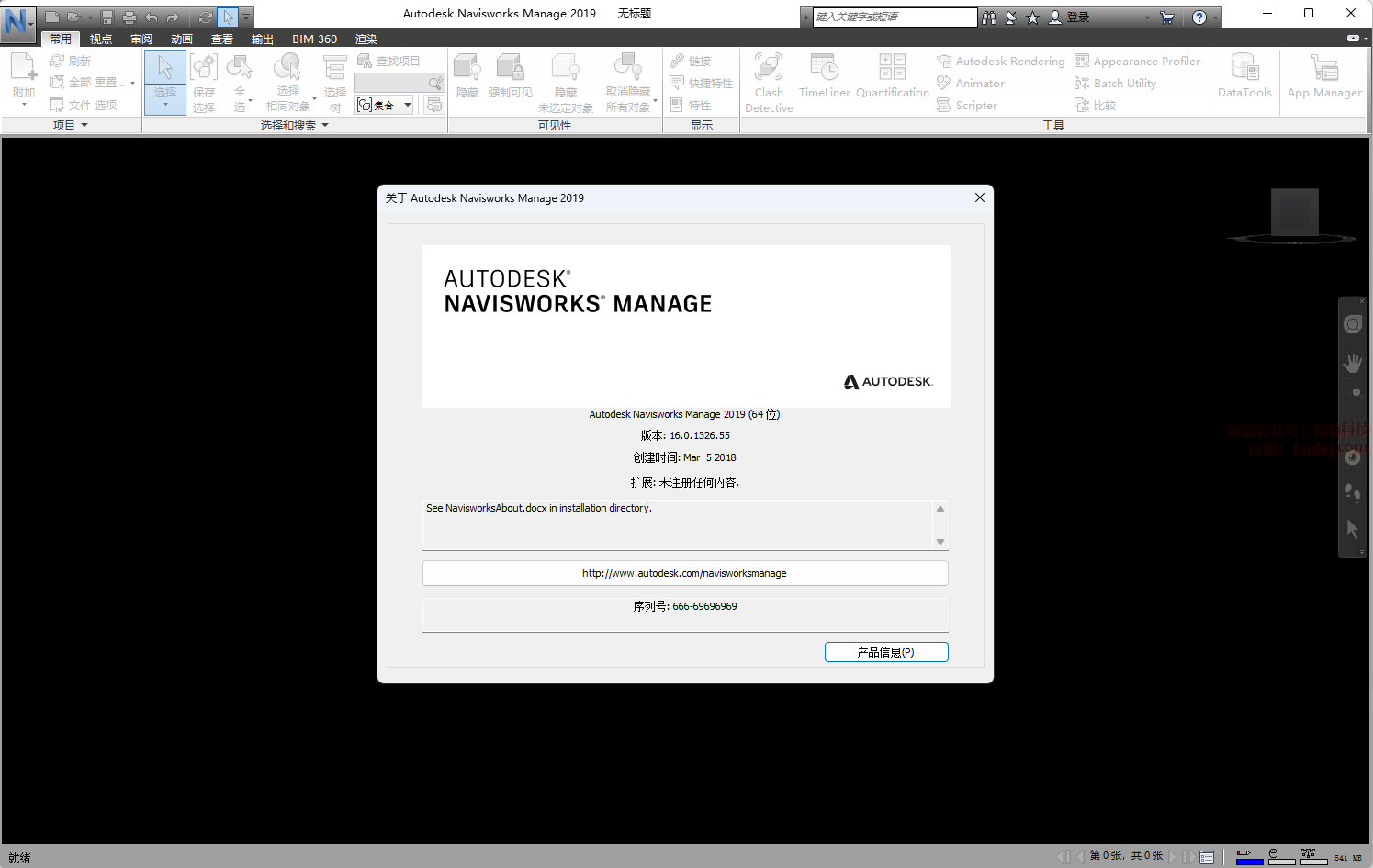Open the TimeLiner tool
Screen dimensions: 1373x868
click(x=824, y=69)
